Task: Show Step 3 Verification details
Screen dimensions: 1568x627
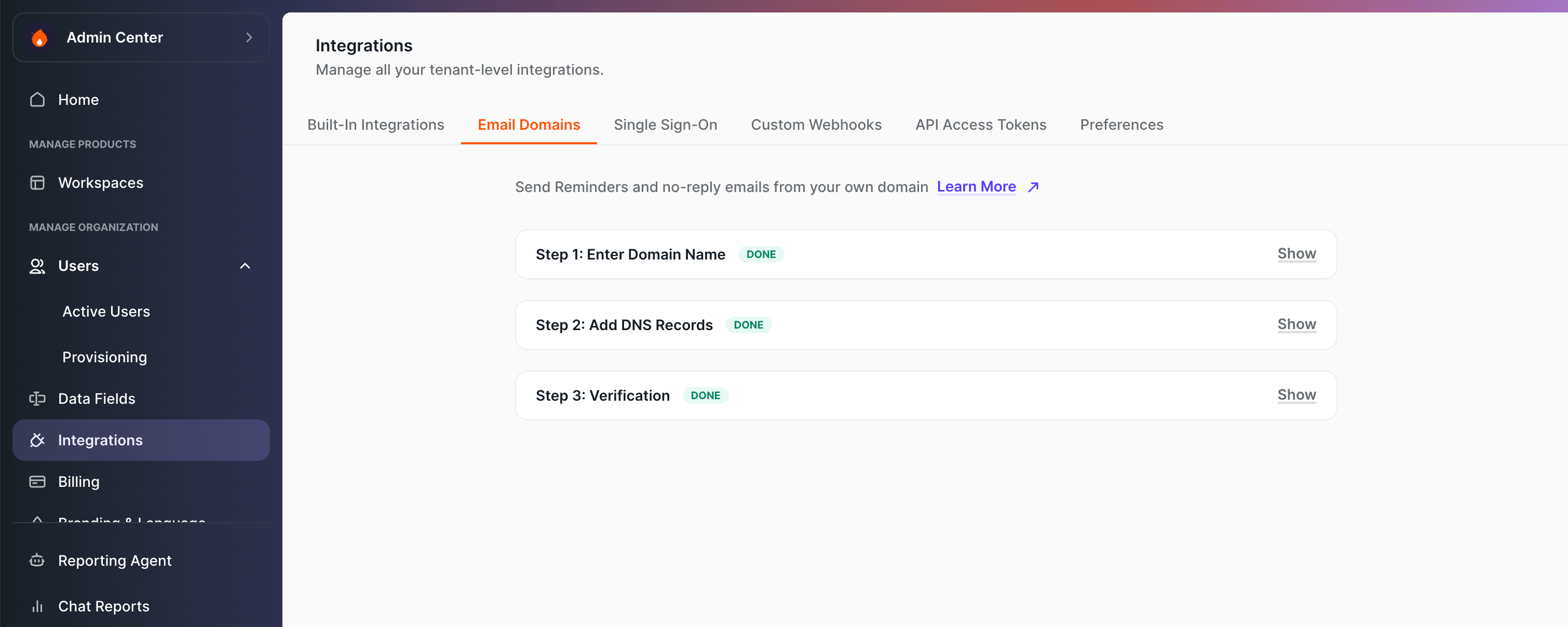Action: pyautogui.click(x=1296, y=395)
